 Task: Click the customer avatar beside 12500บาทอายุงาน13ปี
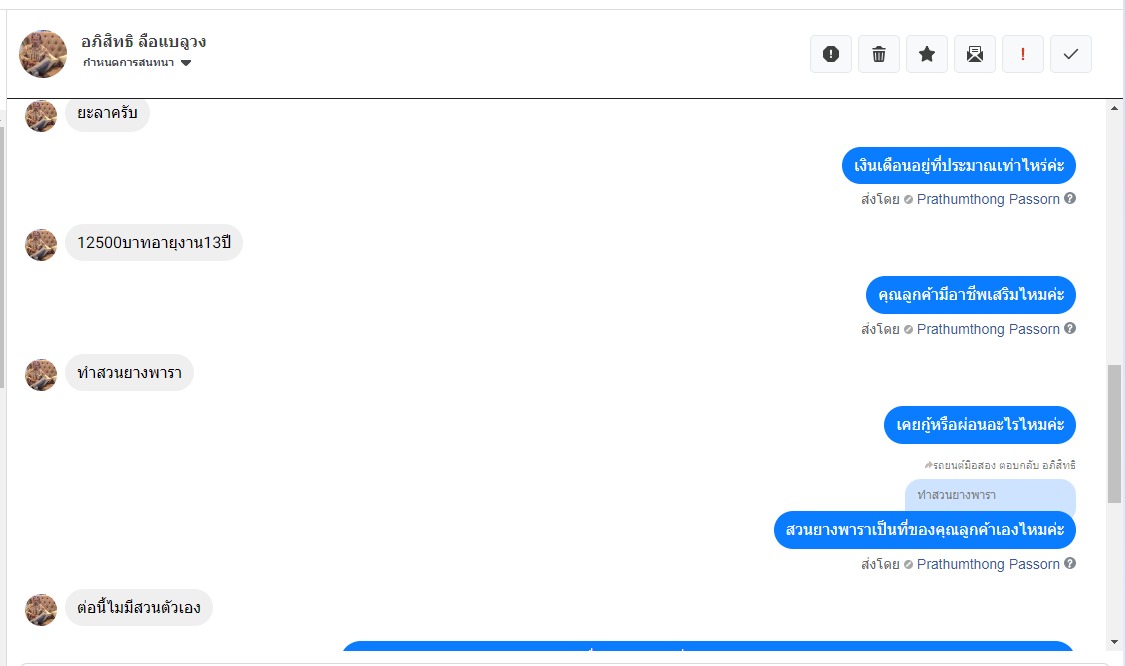pyautogui.click(x=41, y=245)
